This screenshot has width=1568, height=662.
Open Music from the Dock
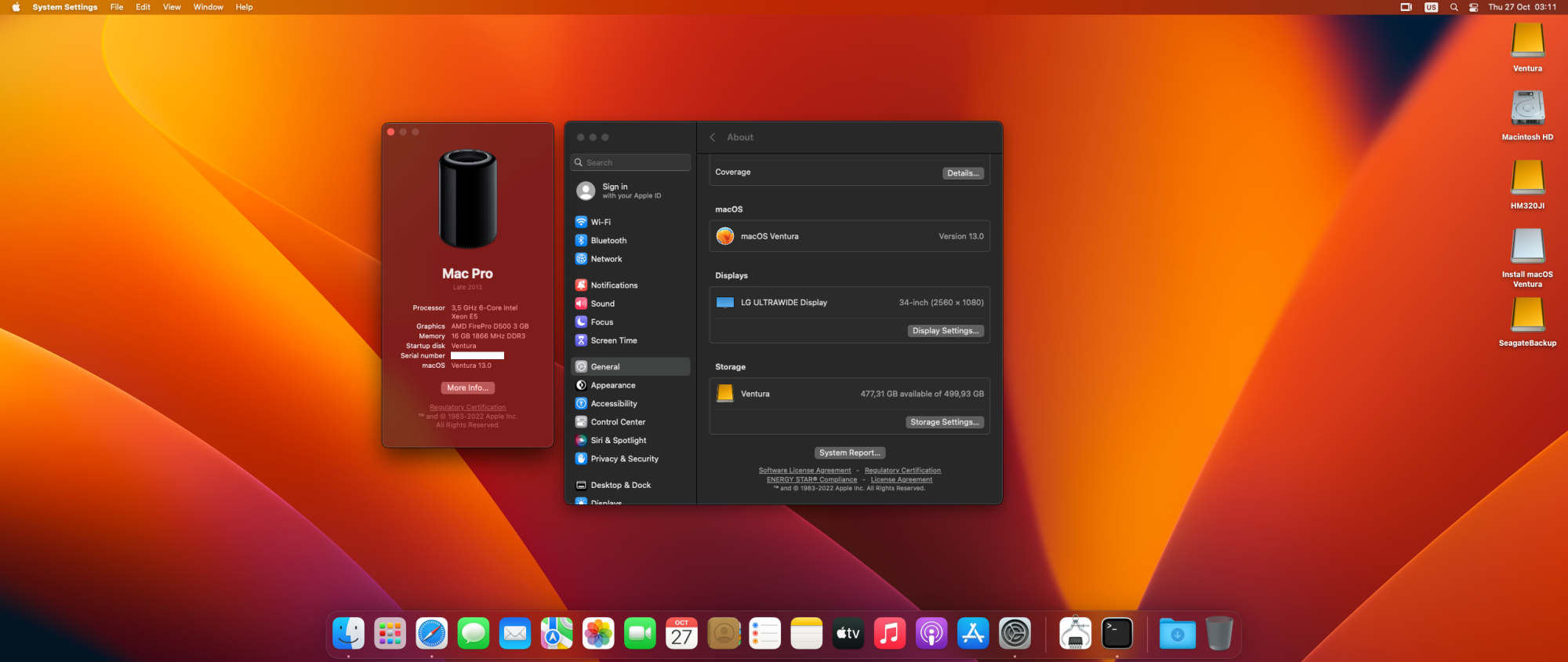pyautogui.click(x=890, y=633)
